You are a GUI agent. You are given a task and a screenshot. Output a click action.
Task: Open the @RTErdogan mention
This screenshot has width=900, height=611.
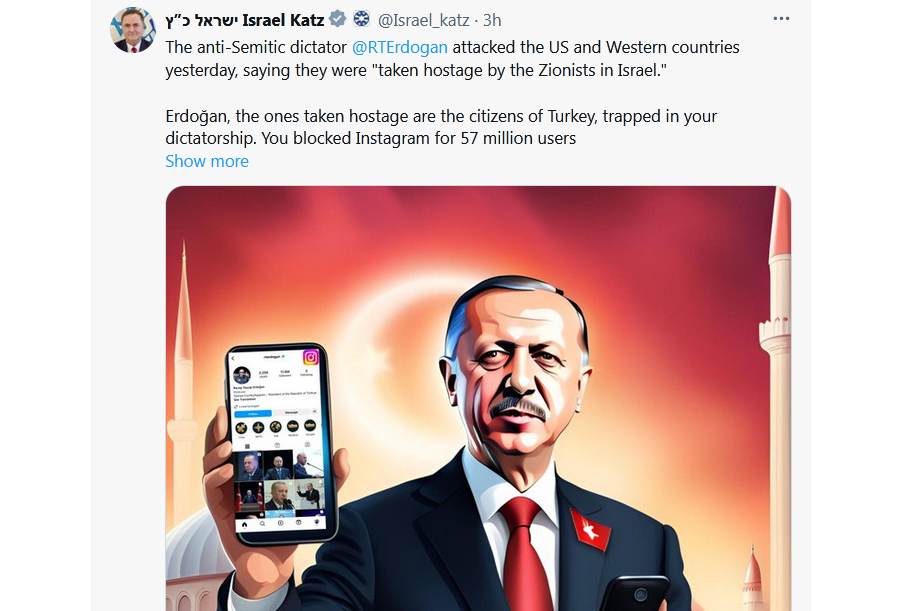pos(399,47)
